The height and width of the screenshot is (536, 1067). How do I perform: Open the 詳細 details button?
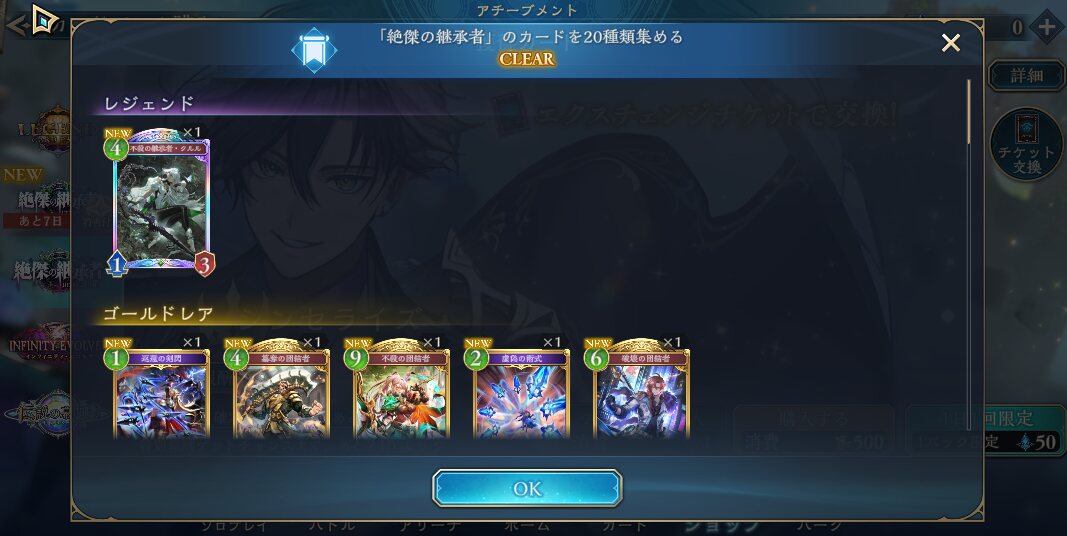coord(1026,75)
